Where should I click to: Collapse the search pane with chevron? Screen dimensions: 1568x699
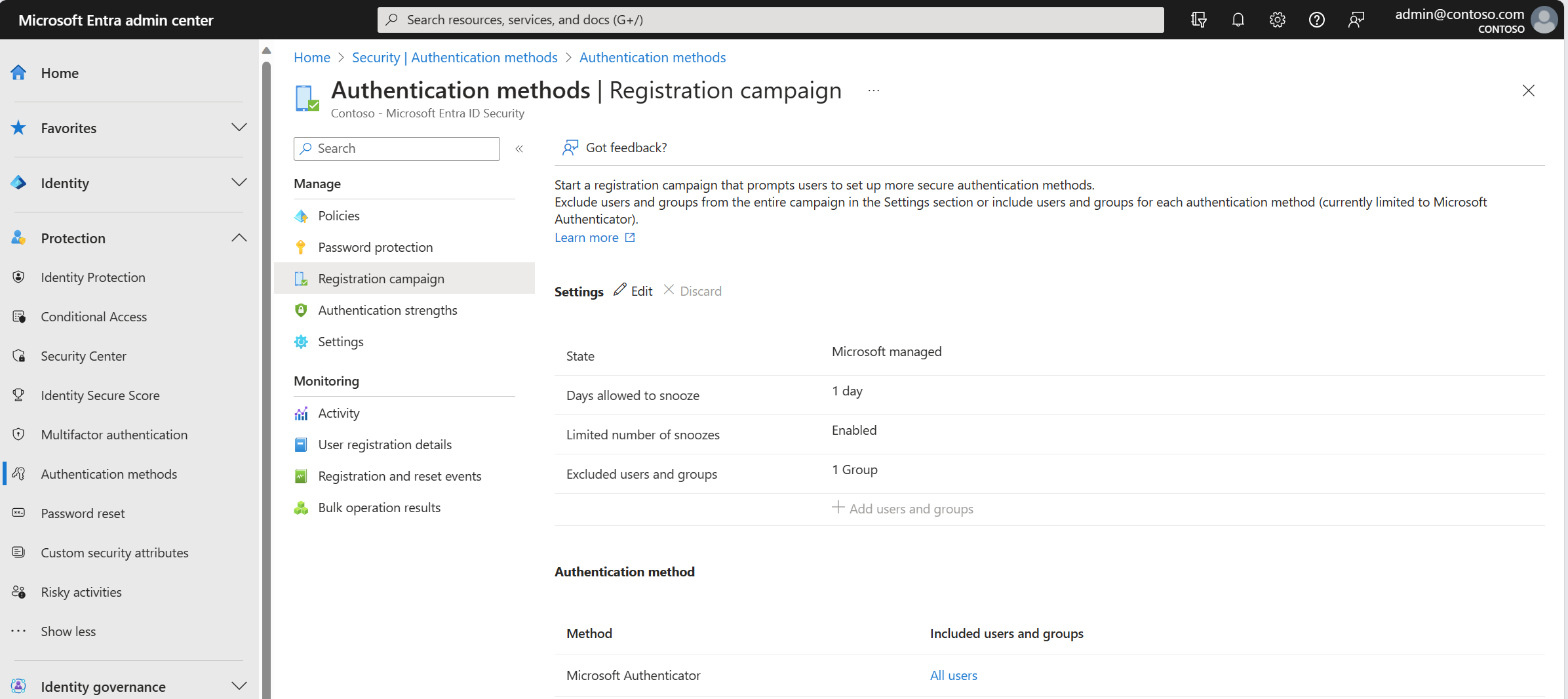pyautogui.click(x=519, y=149)
